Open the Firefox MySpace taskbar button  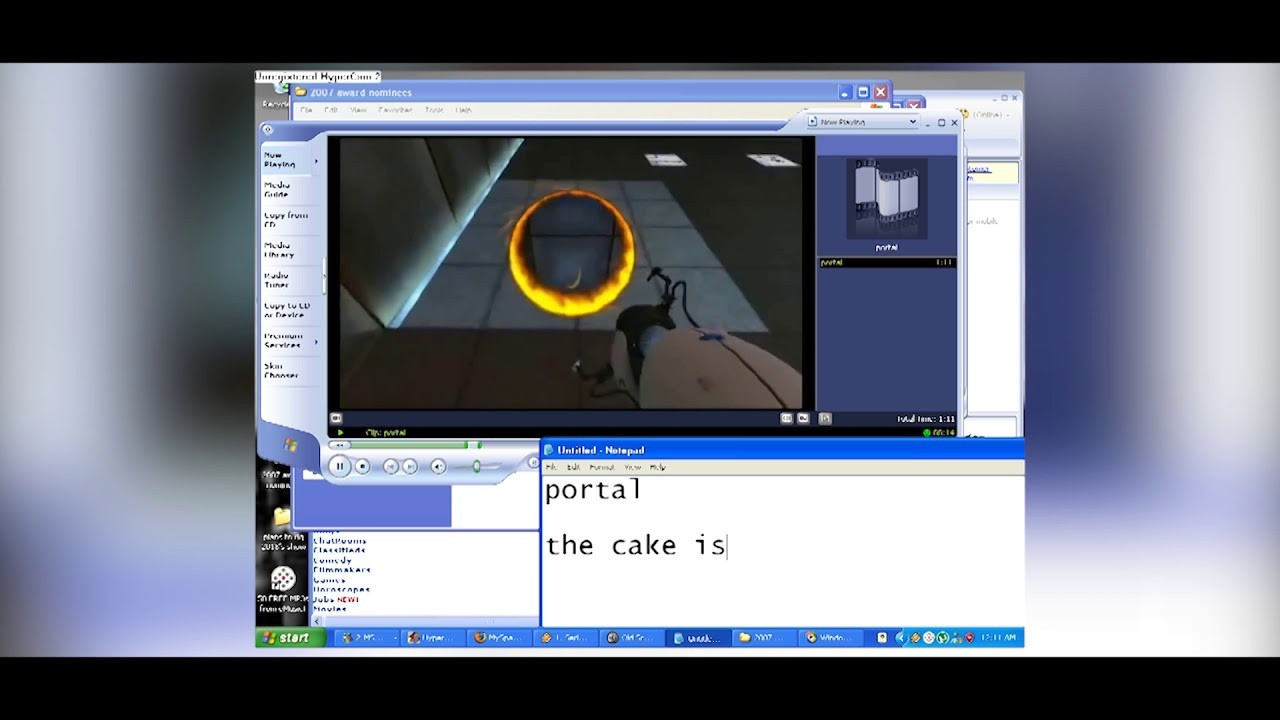coord(498,638)
